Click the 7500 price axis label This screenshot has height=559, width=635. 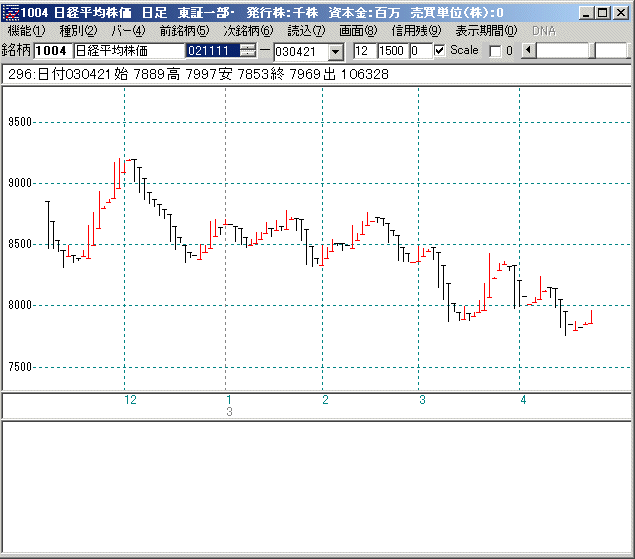[19, 367]
